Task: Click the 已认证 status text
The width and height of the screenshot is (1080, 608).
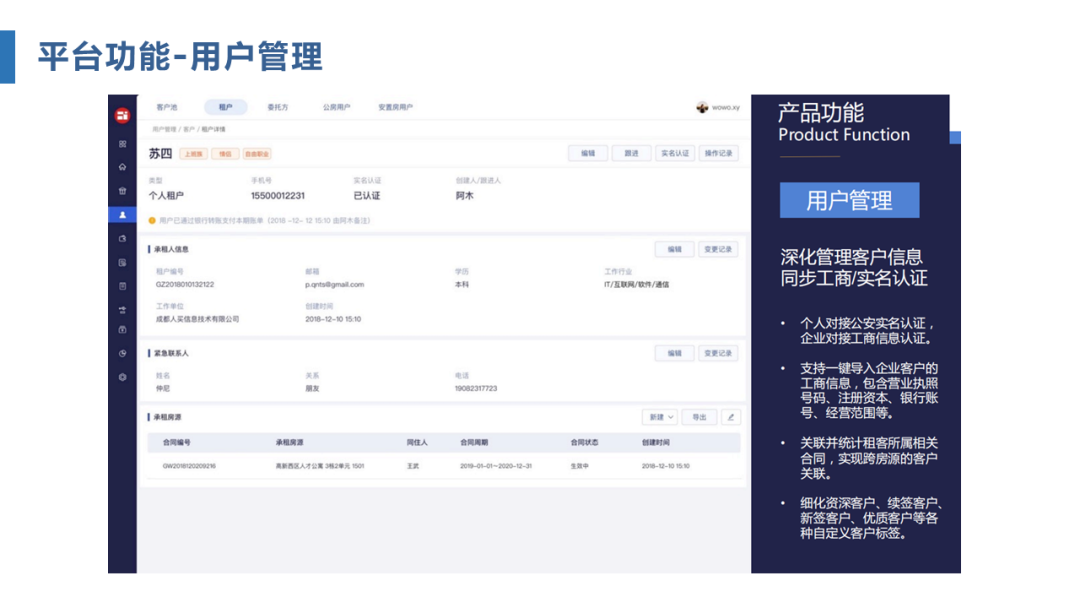Action: 366,196
